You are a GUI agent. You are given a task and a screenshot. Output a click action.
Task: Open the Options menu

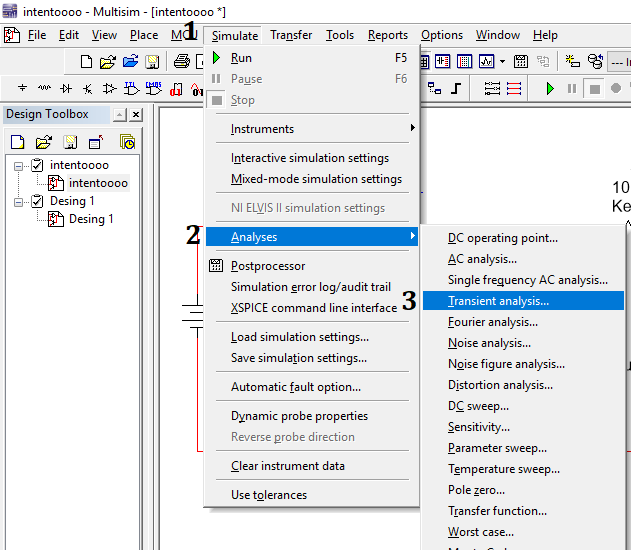point(442,35)
